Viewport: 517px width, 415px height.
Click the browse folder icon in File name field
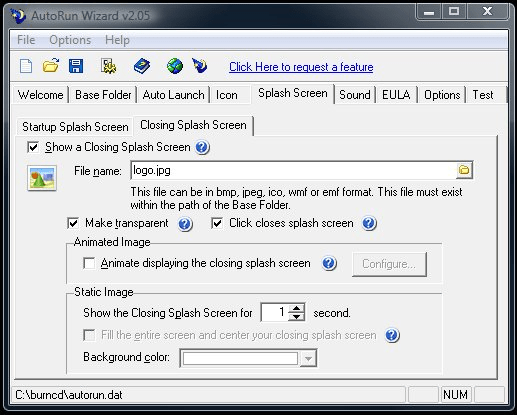pos(464,170)
